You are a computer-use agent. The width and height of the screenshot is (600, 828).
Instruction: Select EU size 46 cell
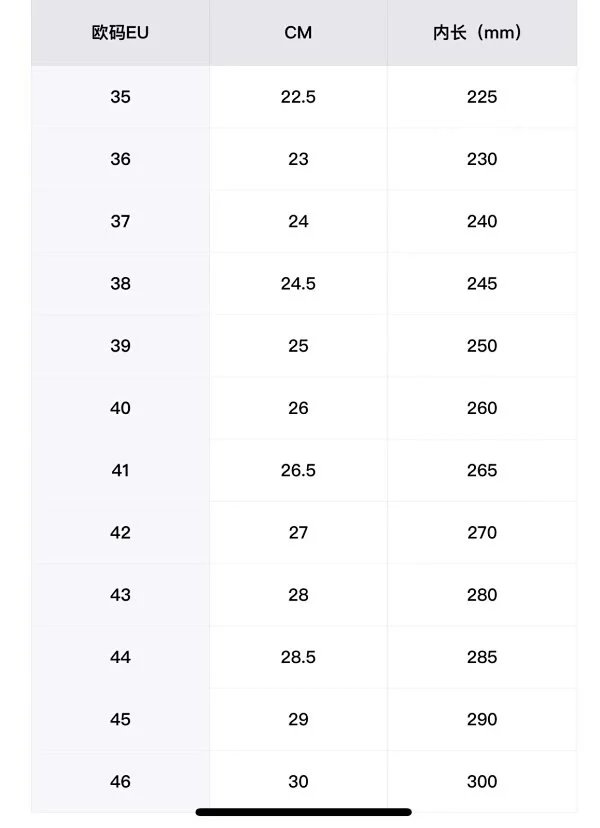coord(120,781)
